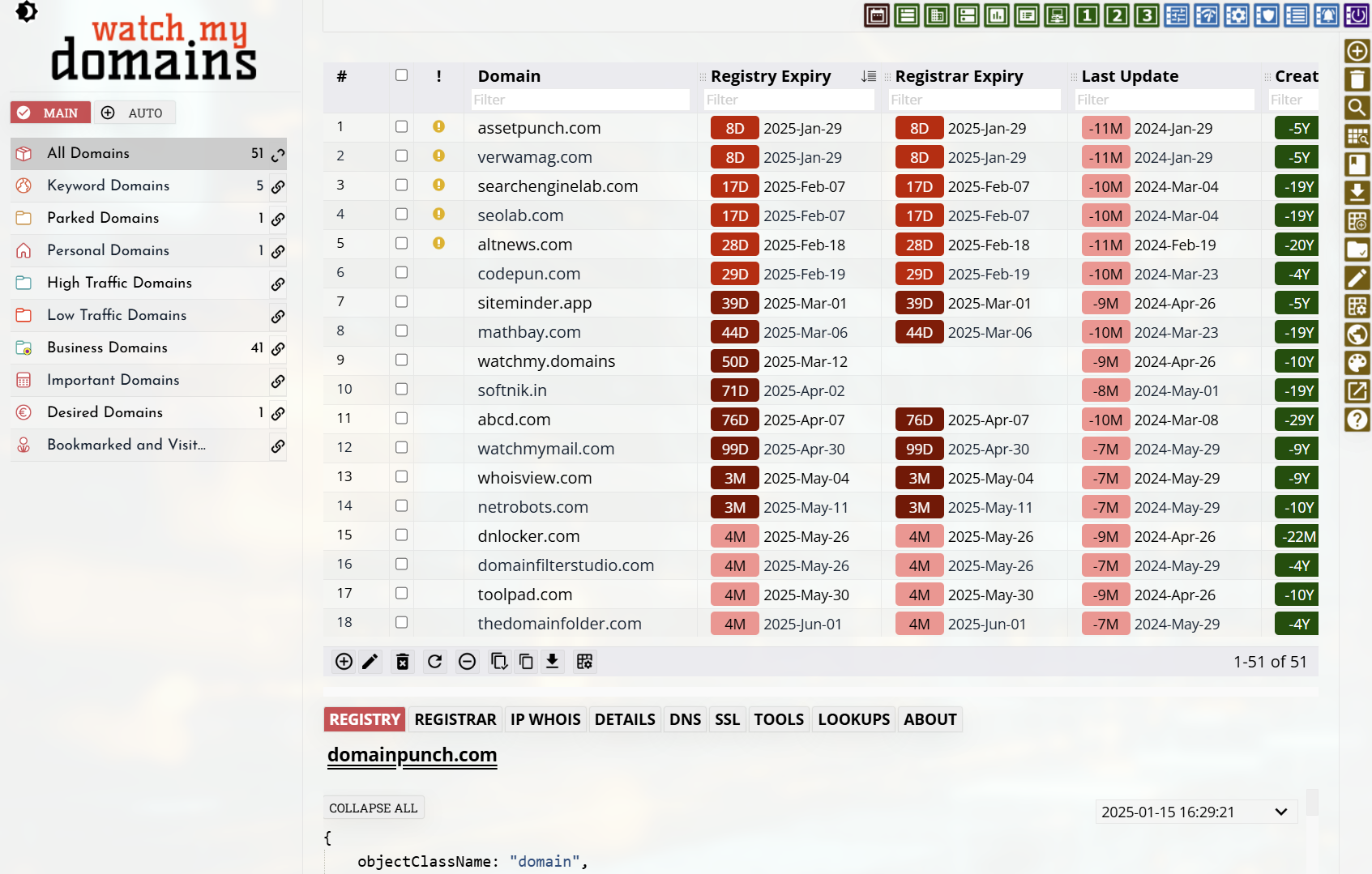Click the refresh icon below the domain table
The image size is (1372, 874).
(x=434, y=662)
